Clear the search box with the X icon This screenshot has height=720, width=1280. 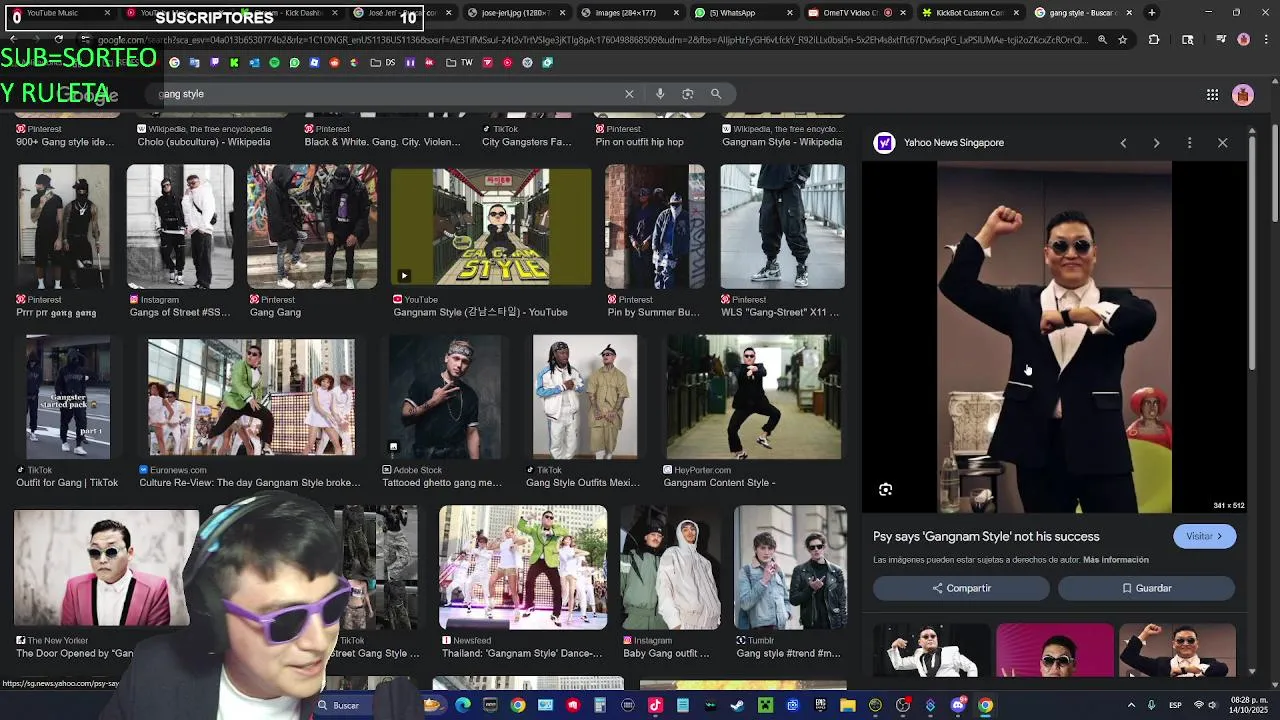click(629, 94)
